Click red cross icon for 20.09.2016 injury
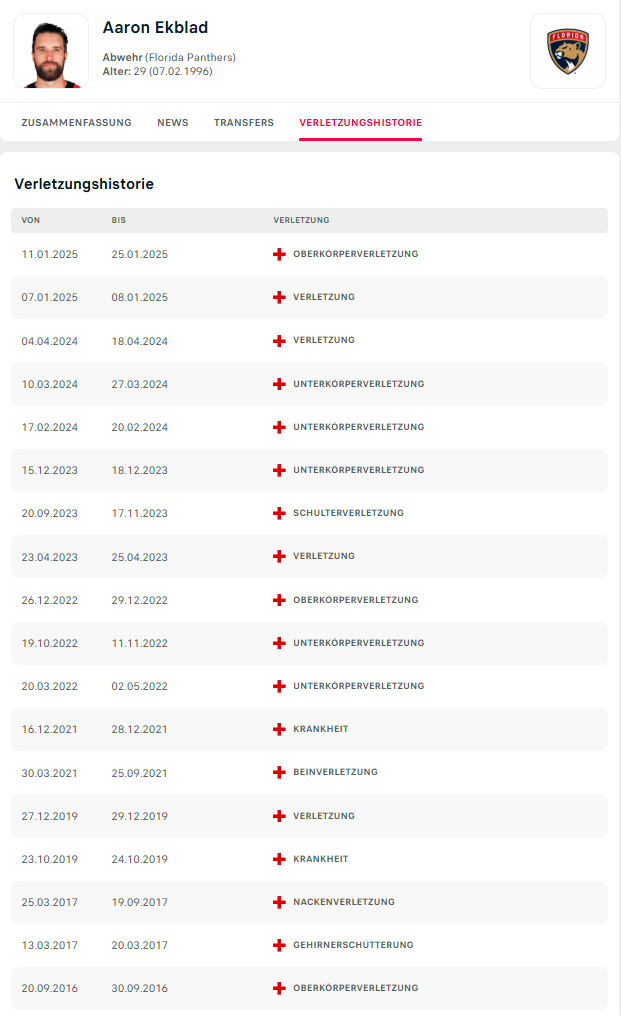 click(280, 988)
